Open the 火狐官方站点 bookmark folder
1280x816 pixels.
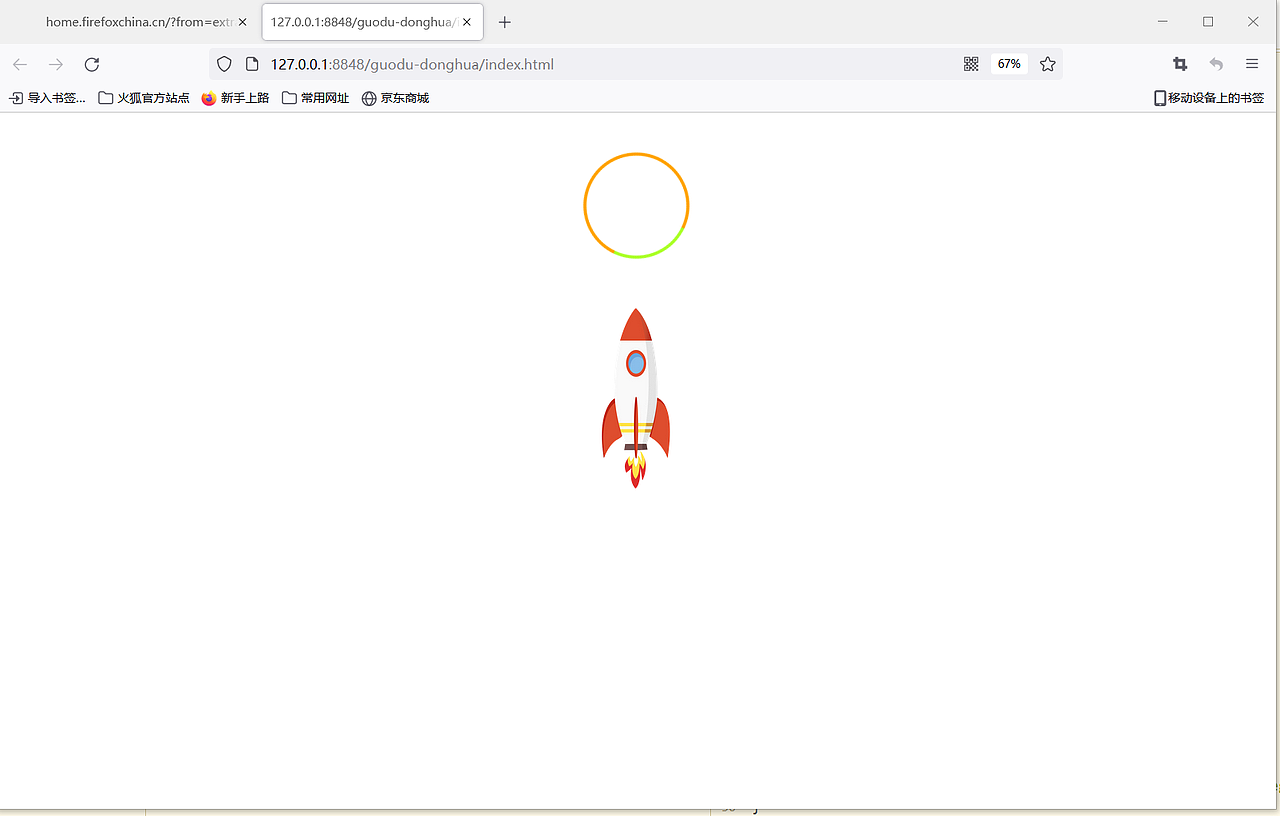pyautogui.click(x=144, y=98)
